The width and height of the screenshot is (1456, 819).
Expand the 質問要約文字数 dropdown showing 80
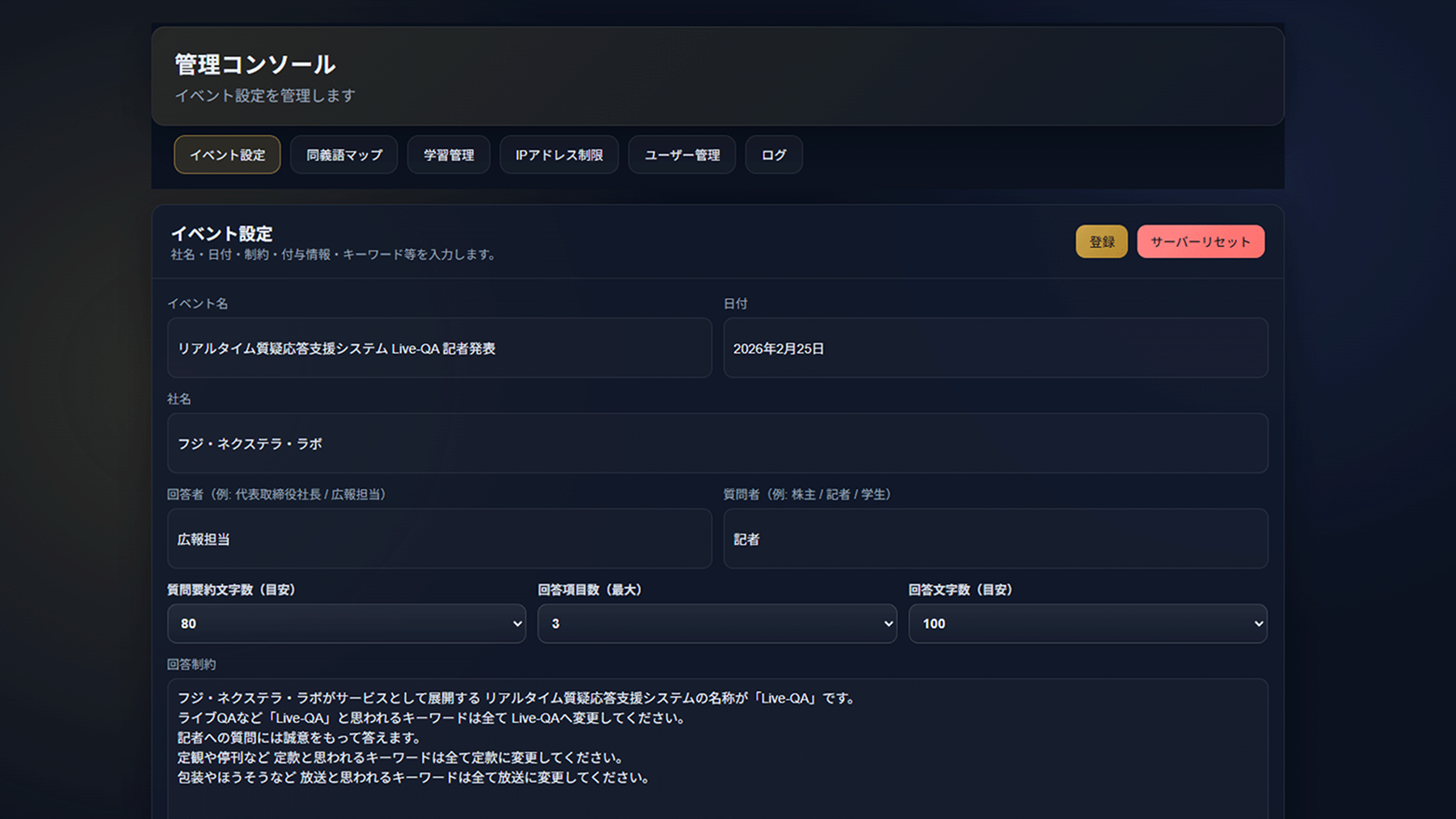click(x=346, y=623)
